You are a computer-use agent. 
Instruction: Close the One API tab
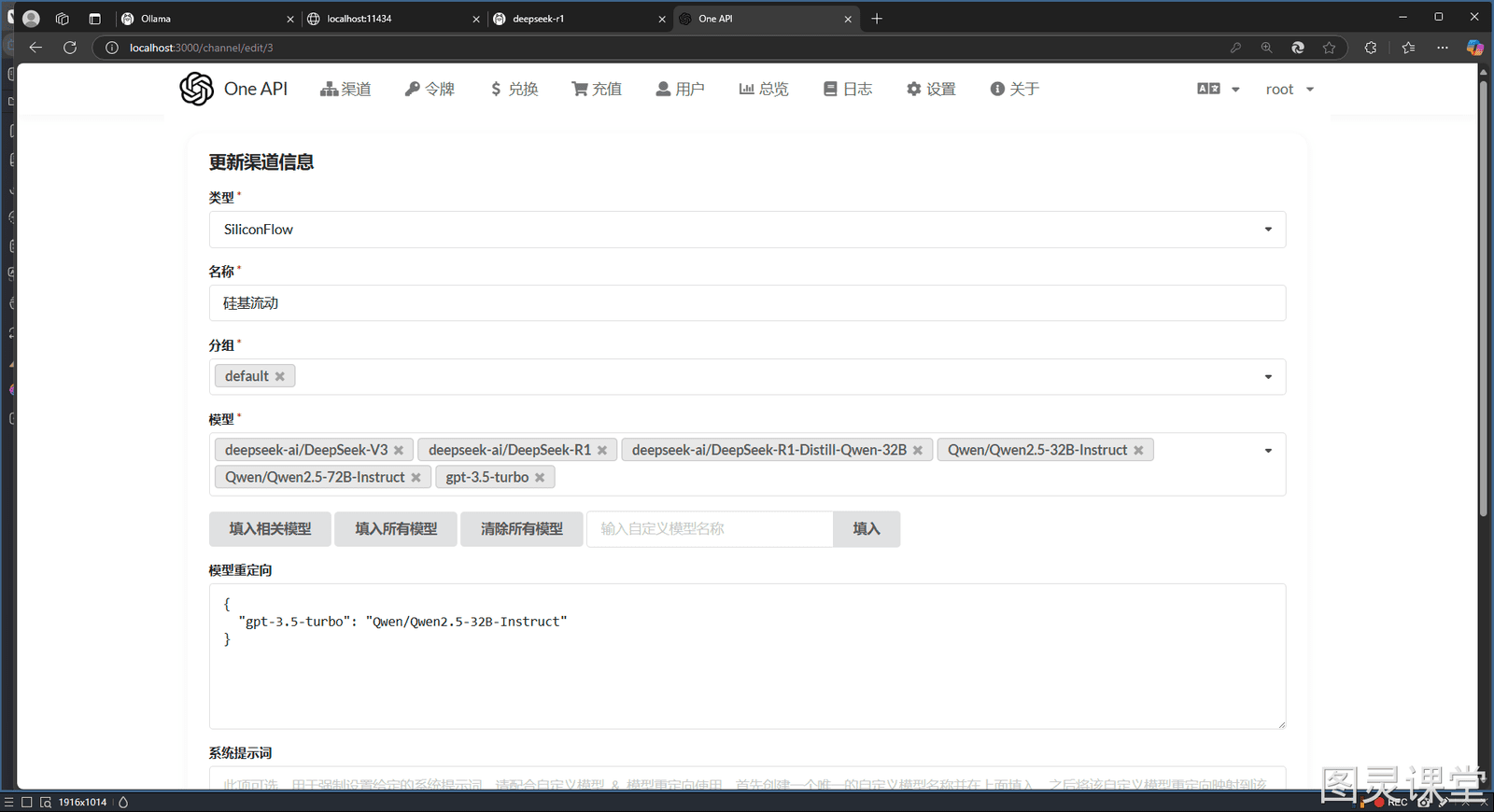click(x=848, y=19)
